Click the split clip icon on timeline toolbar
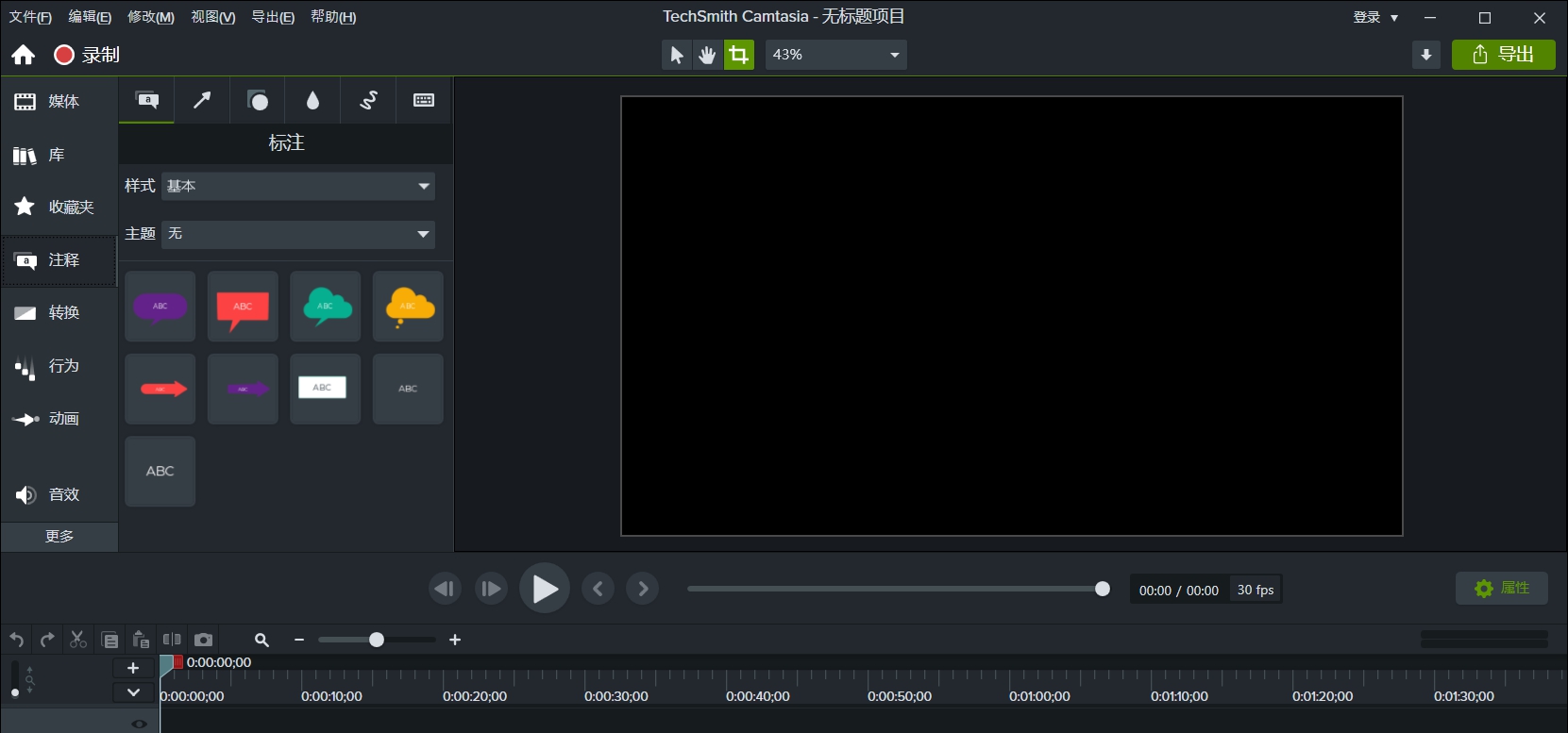1568x733 pixels. 172,640
